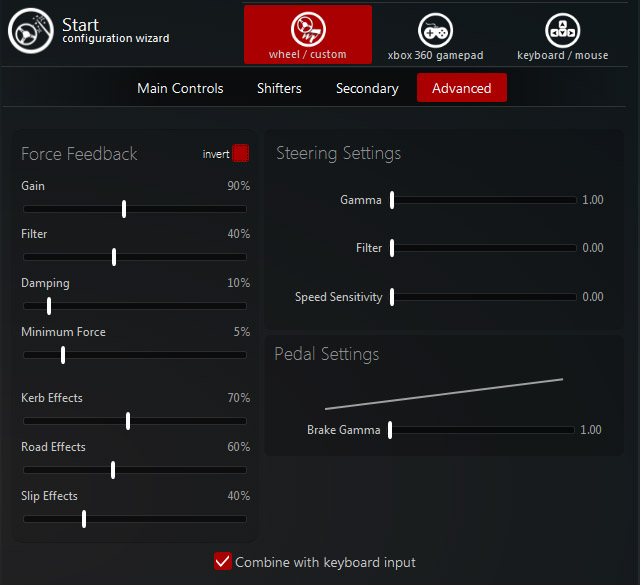The width and height of the screenshot is (640, 585).
Task: Set the Minimum Force slider
Action: coord(62,355)
